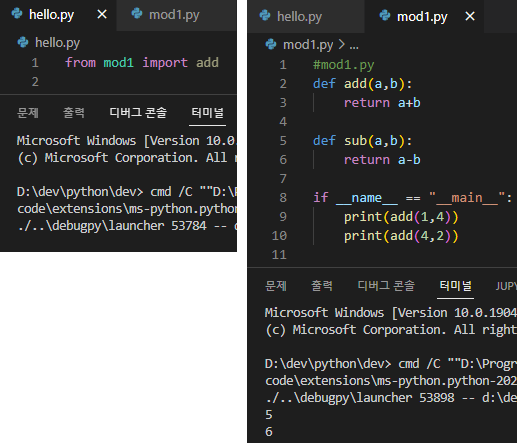Click hello.py breadcrumb in left editor
Viewport: 517px width, 443px height.
tap(57, 43)
